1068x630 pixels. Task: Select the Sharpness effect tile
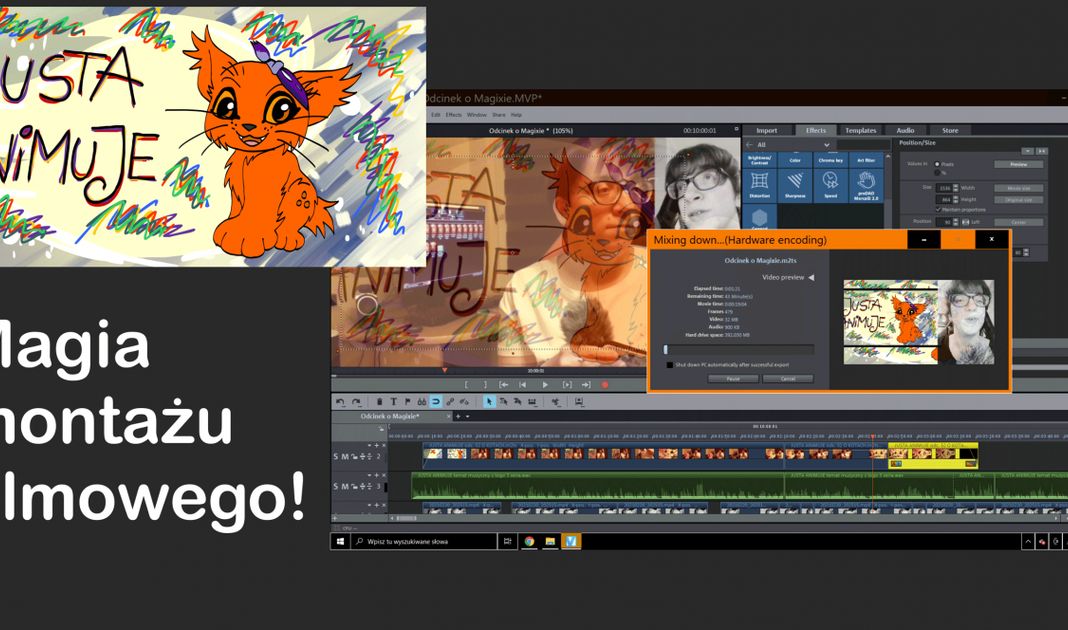(x=795, y=185)
